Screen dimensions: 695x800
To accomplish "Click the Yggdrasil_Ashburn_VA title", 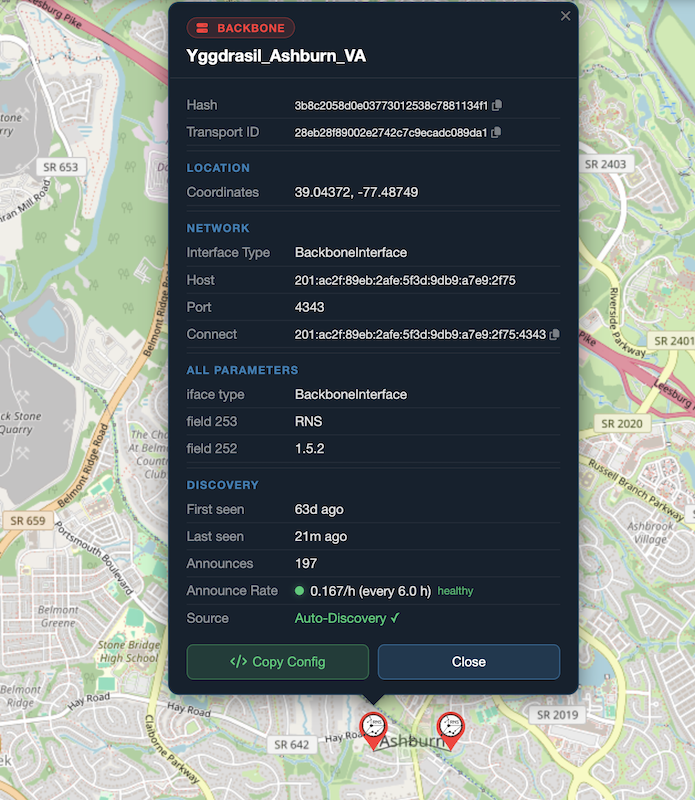I will coord(276,56).
